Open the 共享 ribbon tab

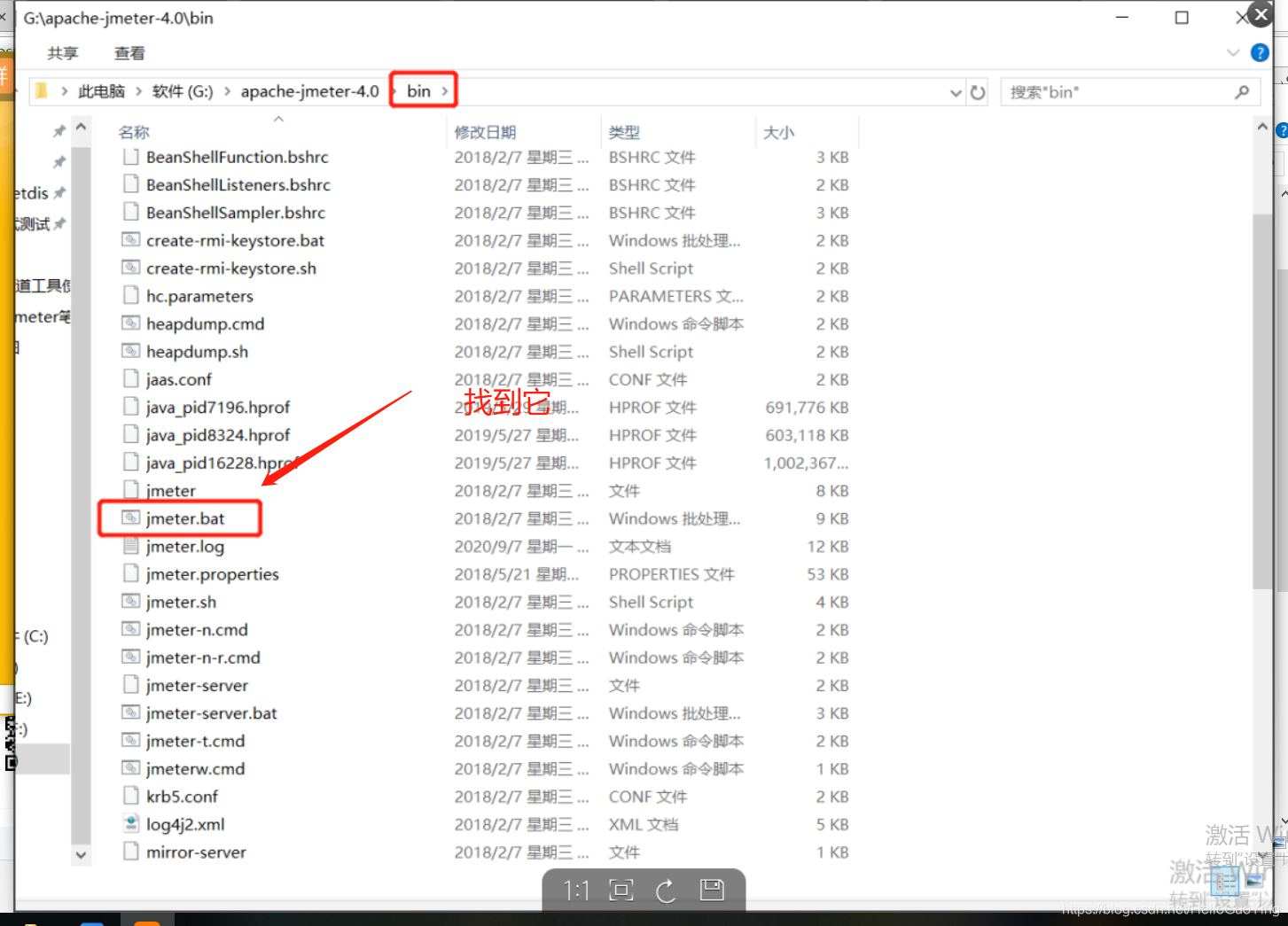click(x=62, y=52)
